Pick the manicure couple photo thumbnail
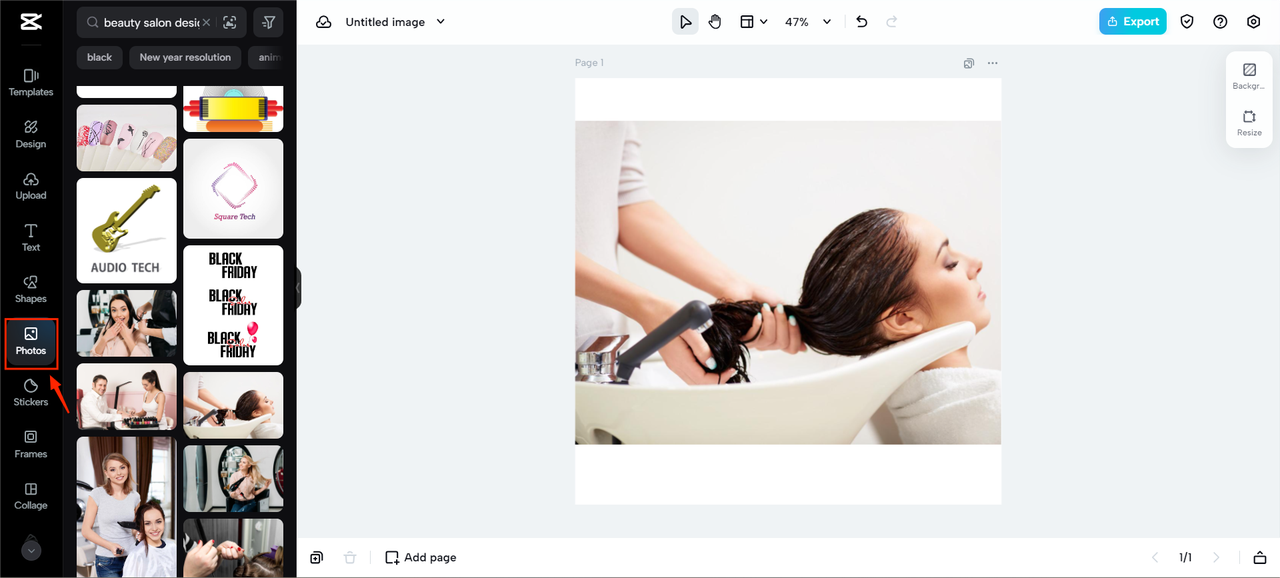The width and height of the screenshot is (1280, 578). pyautogui.click(x=127, y=396)
